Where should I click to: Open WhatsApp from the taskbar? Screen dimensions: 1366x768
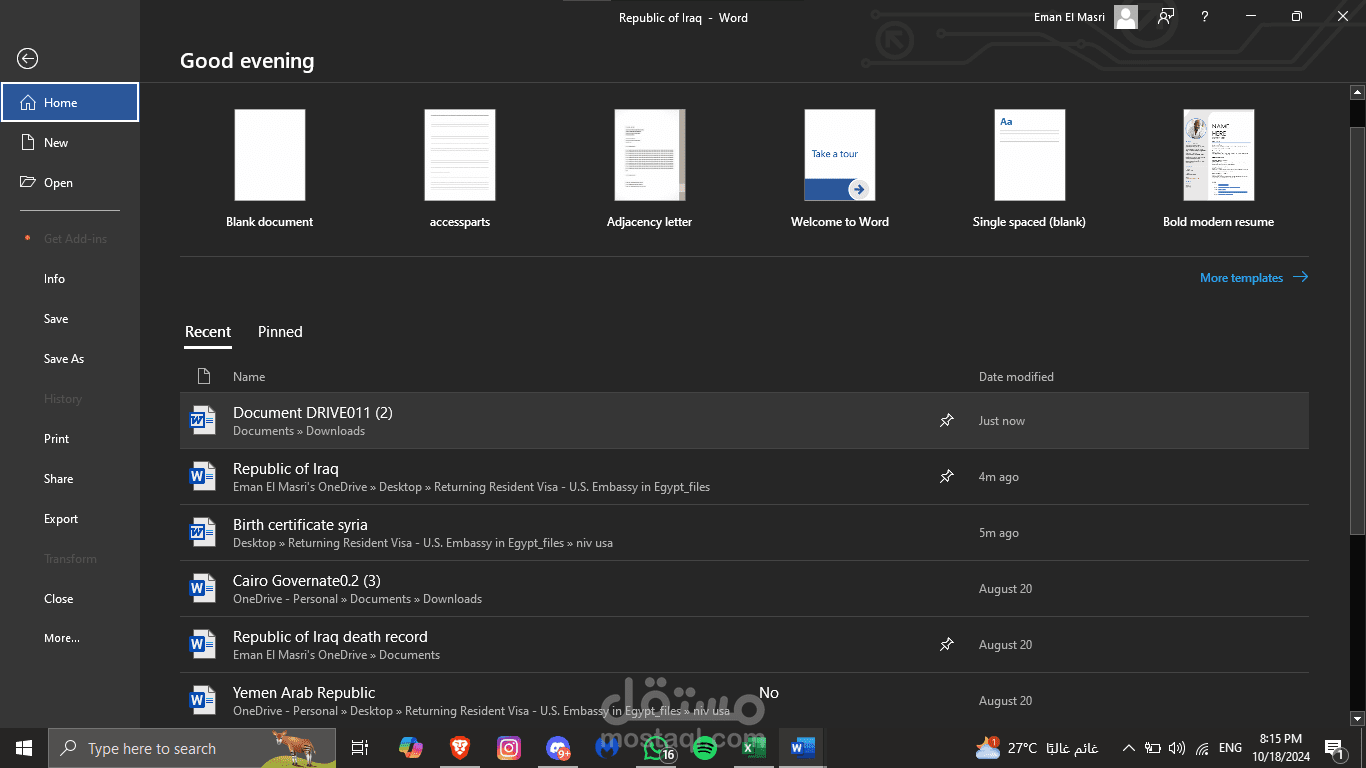tap(656, 747)
